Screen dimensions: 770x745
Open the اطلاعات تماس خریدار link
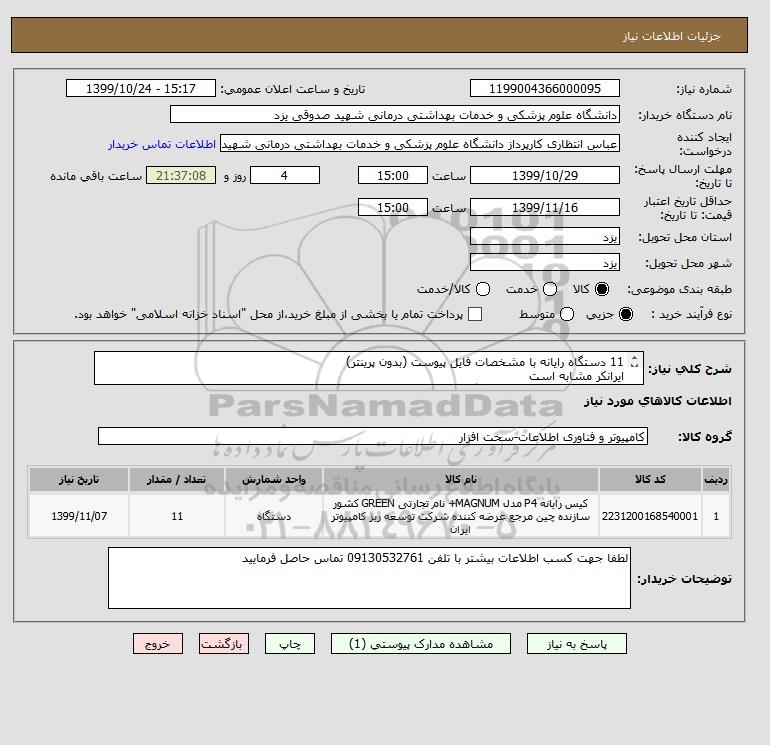click(162, 144)
